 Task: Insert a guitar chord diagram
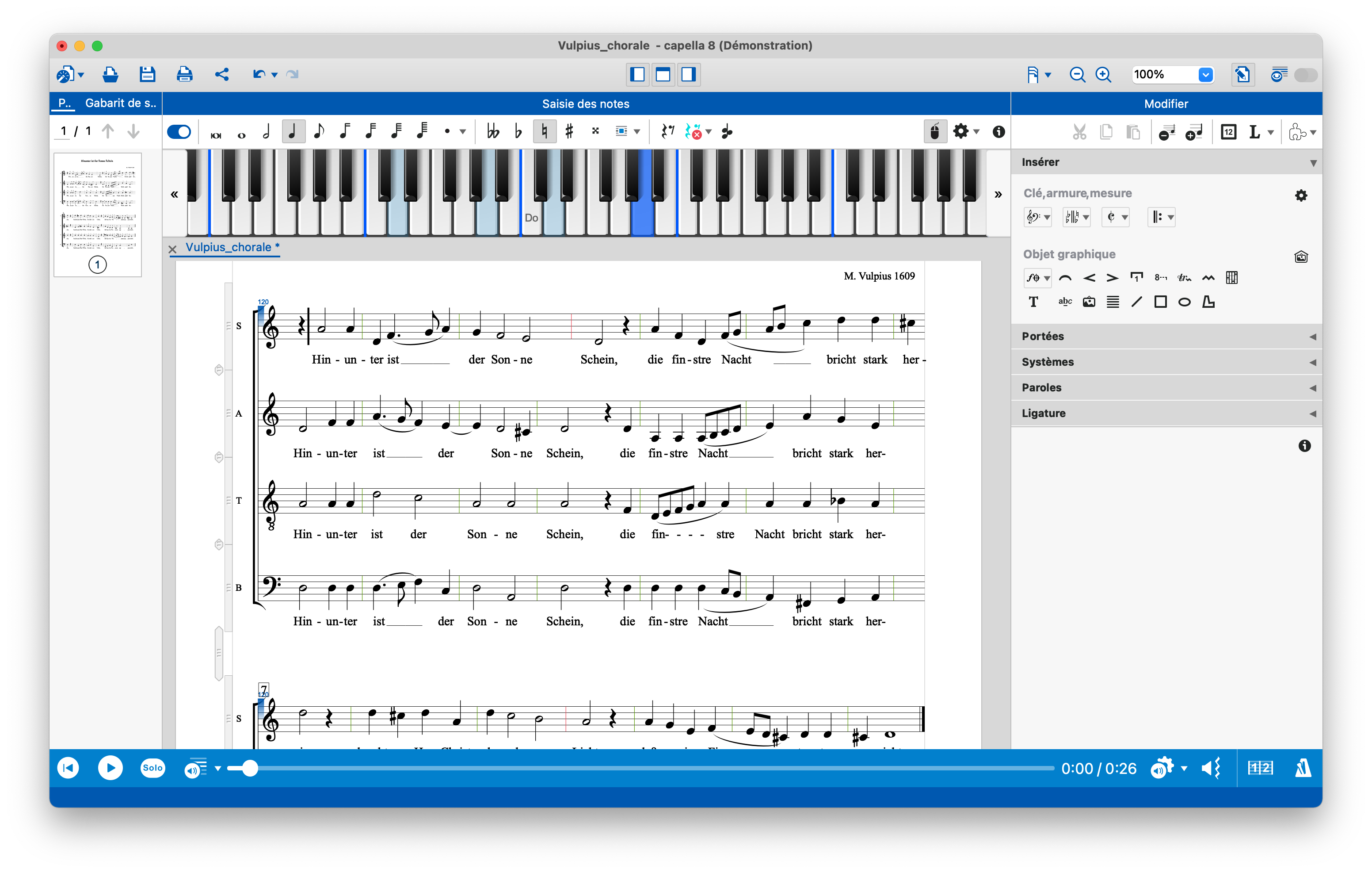1232,278
